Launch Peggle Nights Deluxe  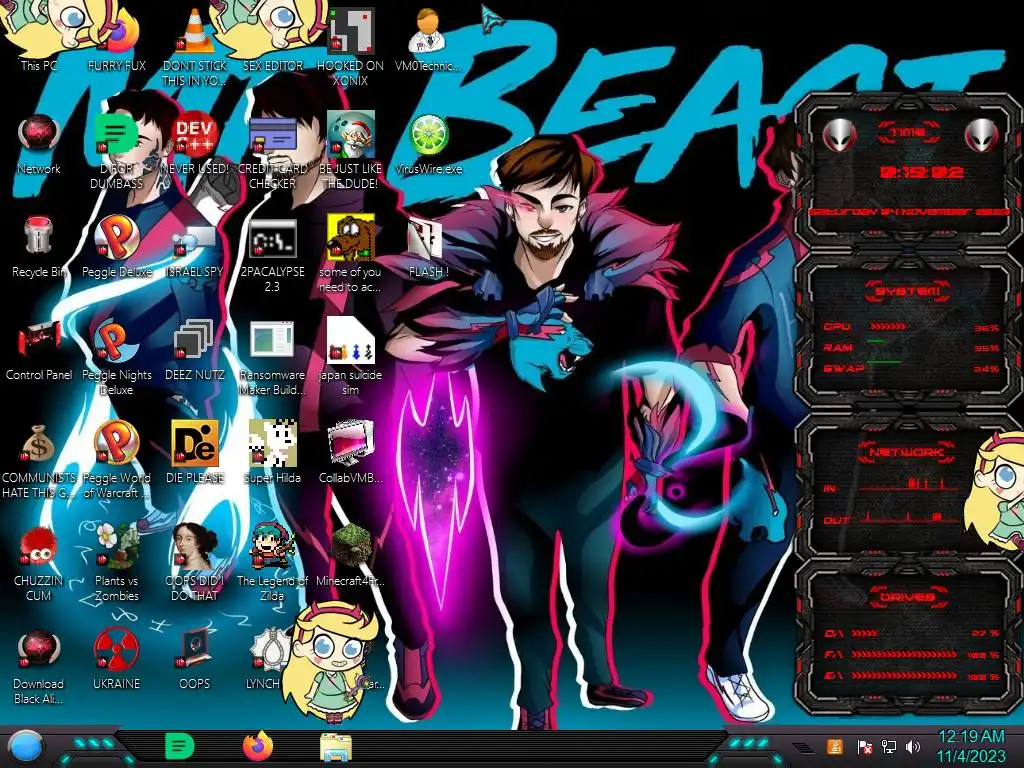(116, 341)
